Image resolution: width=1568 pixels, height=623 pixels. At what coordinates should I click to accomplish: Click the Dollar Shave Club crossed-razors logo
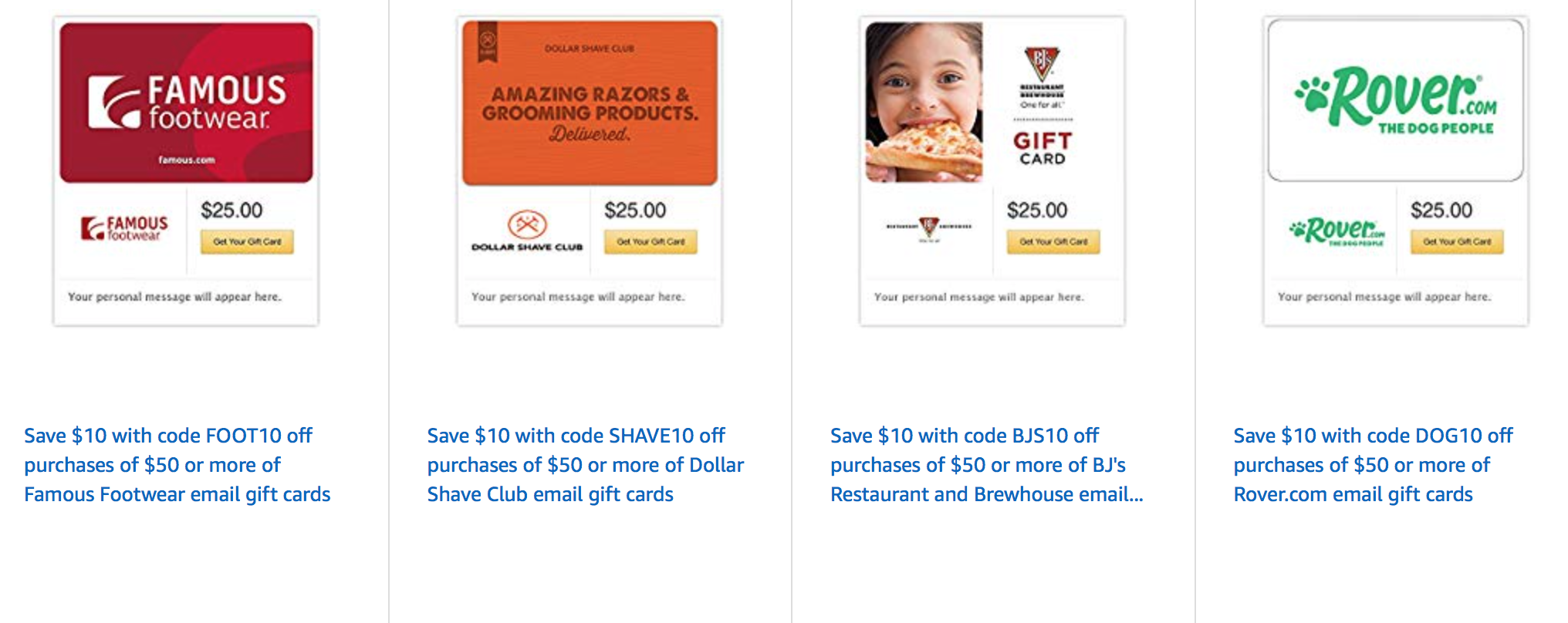pos(527,224)
